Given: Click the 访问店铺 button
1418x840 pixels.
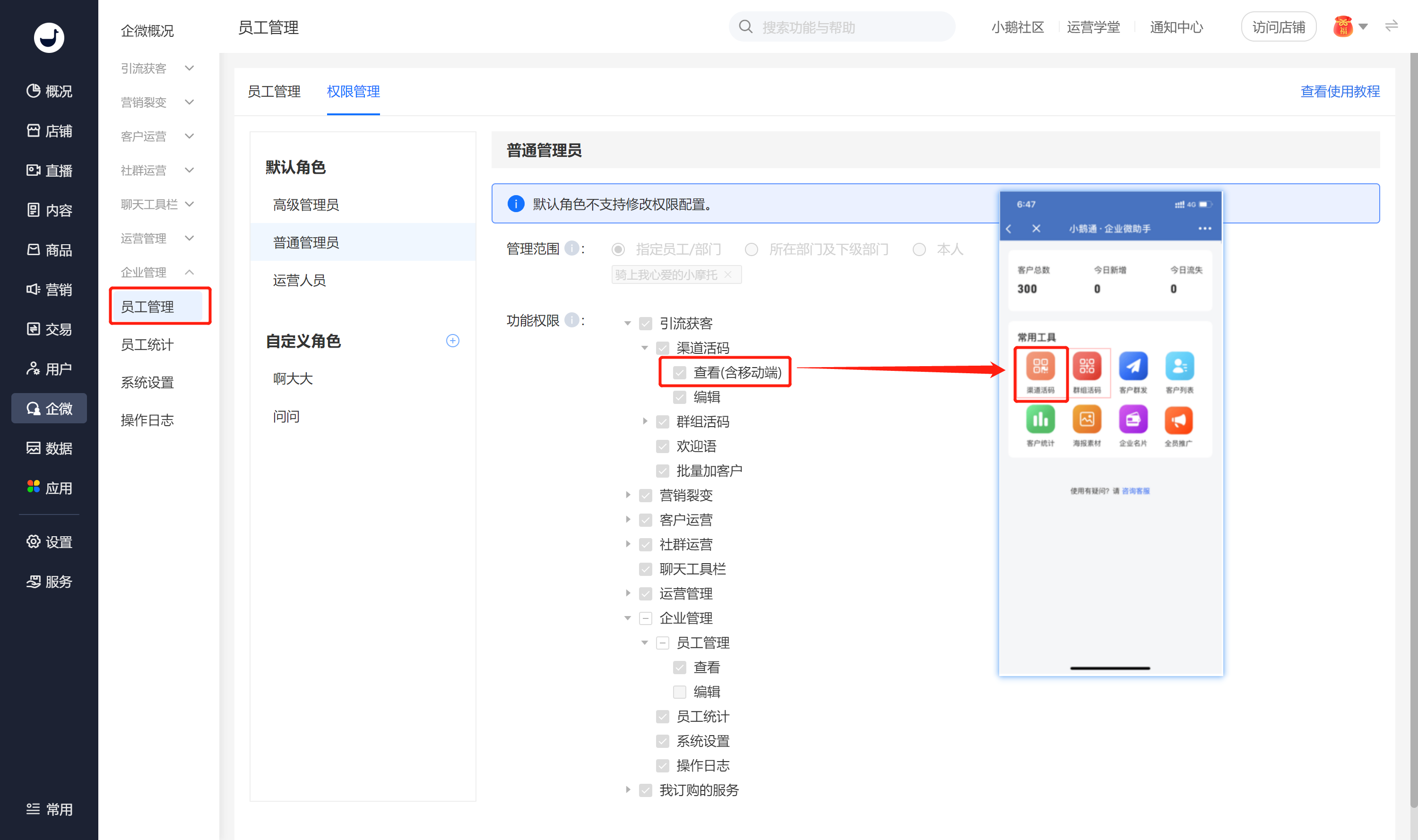Looking at the screenshot, I should click(1279, 26).
